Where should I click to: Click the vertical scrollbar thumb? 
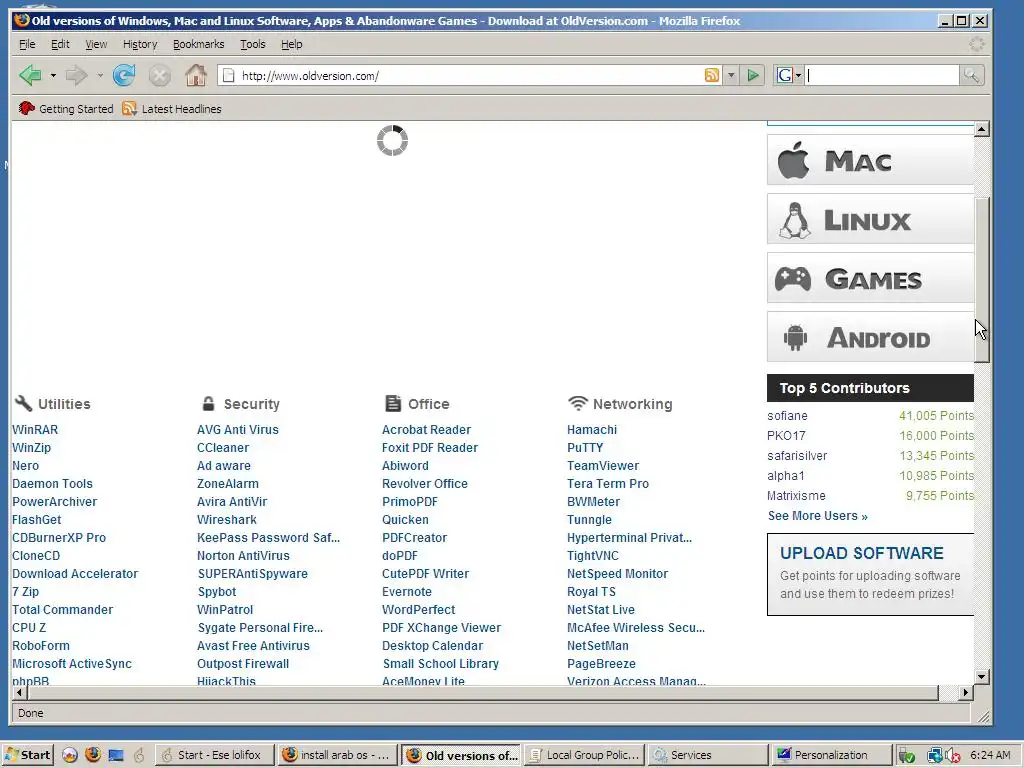(x=982, y=280)
